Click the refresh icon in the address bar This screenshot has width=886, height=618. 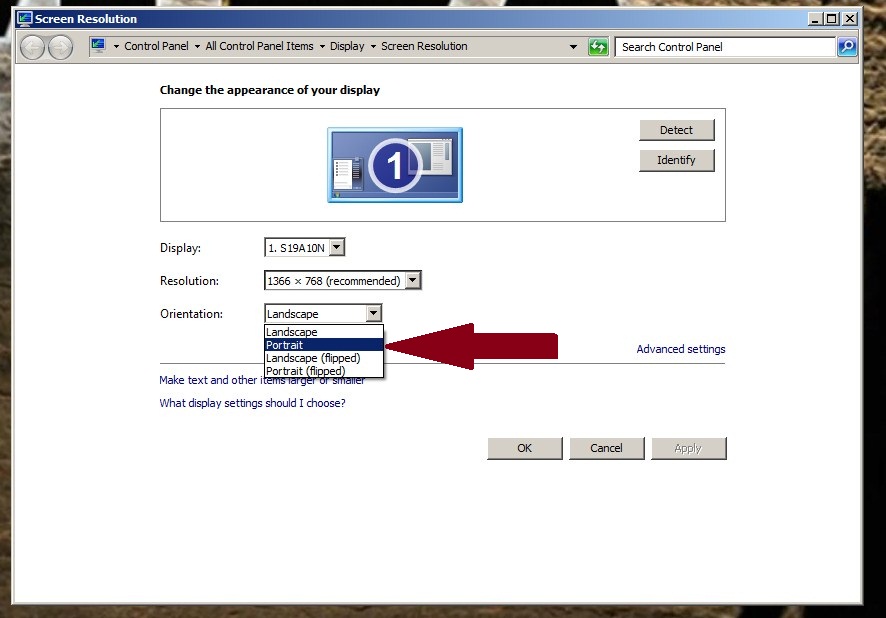pyautogui.click(x=597, y=46)
